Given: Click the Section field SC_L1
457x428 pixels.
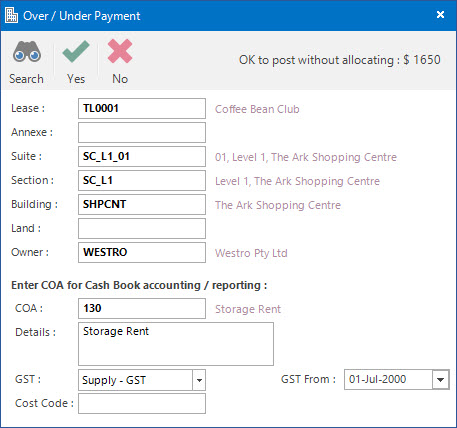Looking at the screenshot, I should pos(142,180).
